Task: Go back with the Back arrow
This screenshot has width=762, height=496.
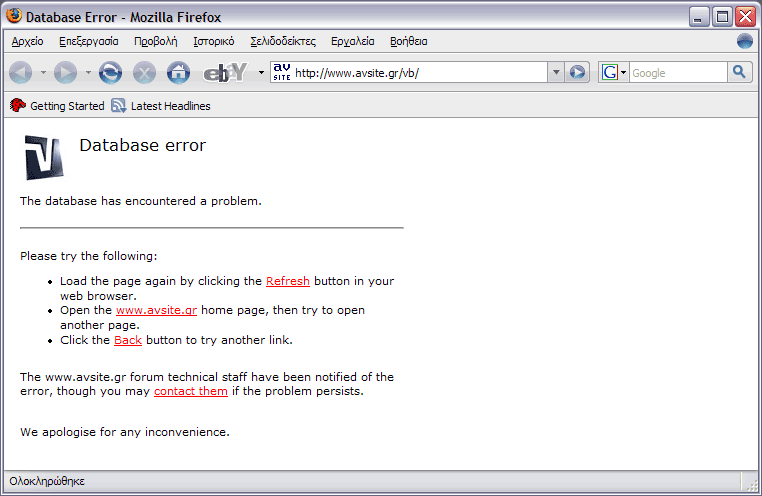Action: pos(20,73)
